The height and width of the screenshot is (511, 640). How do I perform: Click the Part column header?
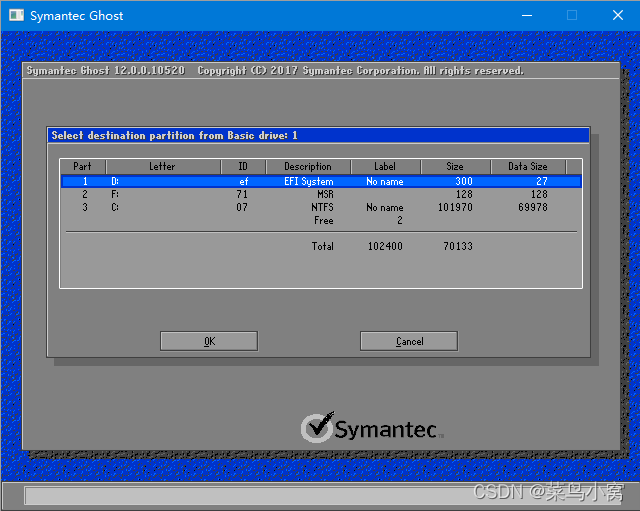[x=82, y=167]
